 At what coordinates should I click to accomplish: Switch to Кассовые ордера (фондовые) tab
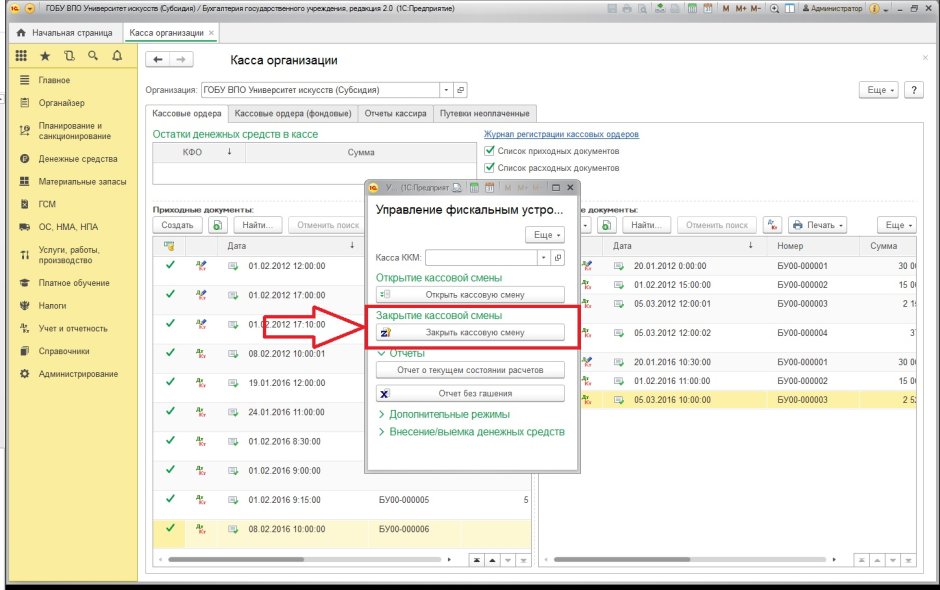point(293,113)
